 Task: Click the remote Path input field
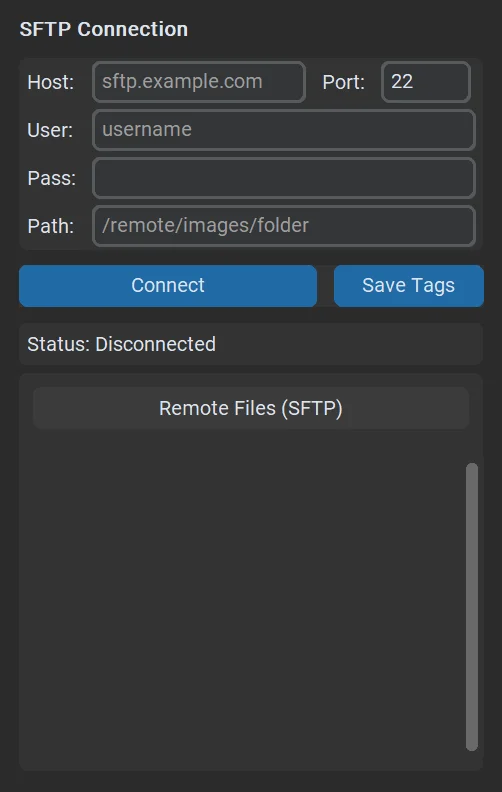pos(284,226)
